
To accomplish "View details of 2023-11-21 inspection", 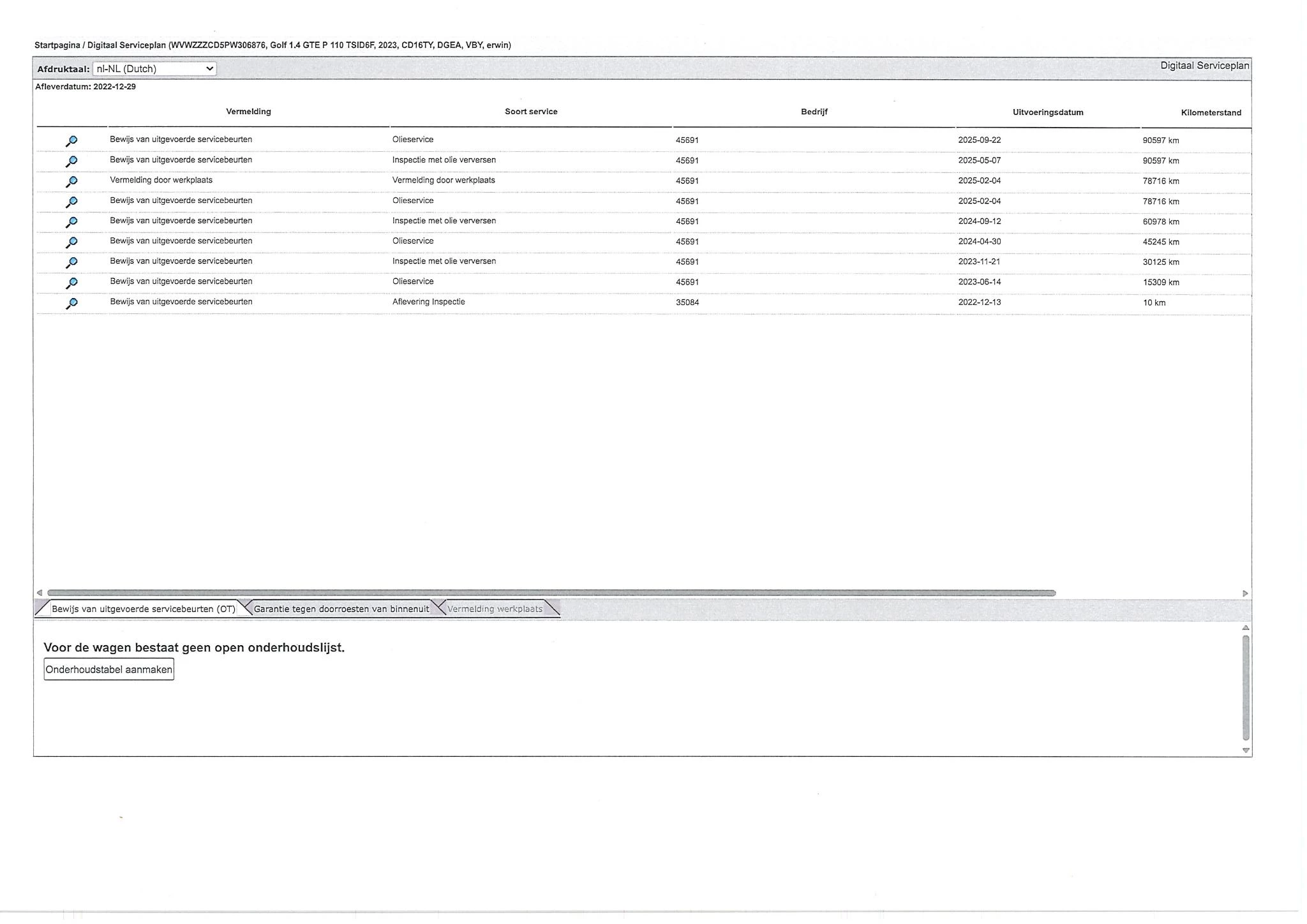I will 71,263.
